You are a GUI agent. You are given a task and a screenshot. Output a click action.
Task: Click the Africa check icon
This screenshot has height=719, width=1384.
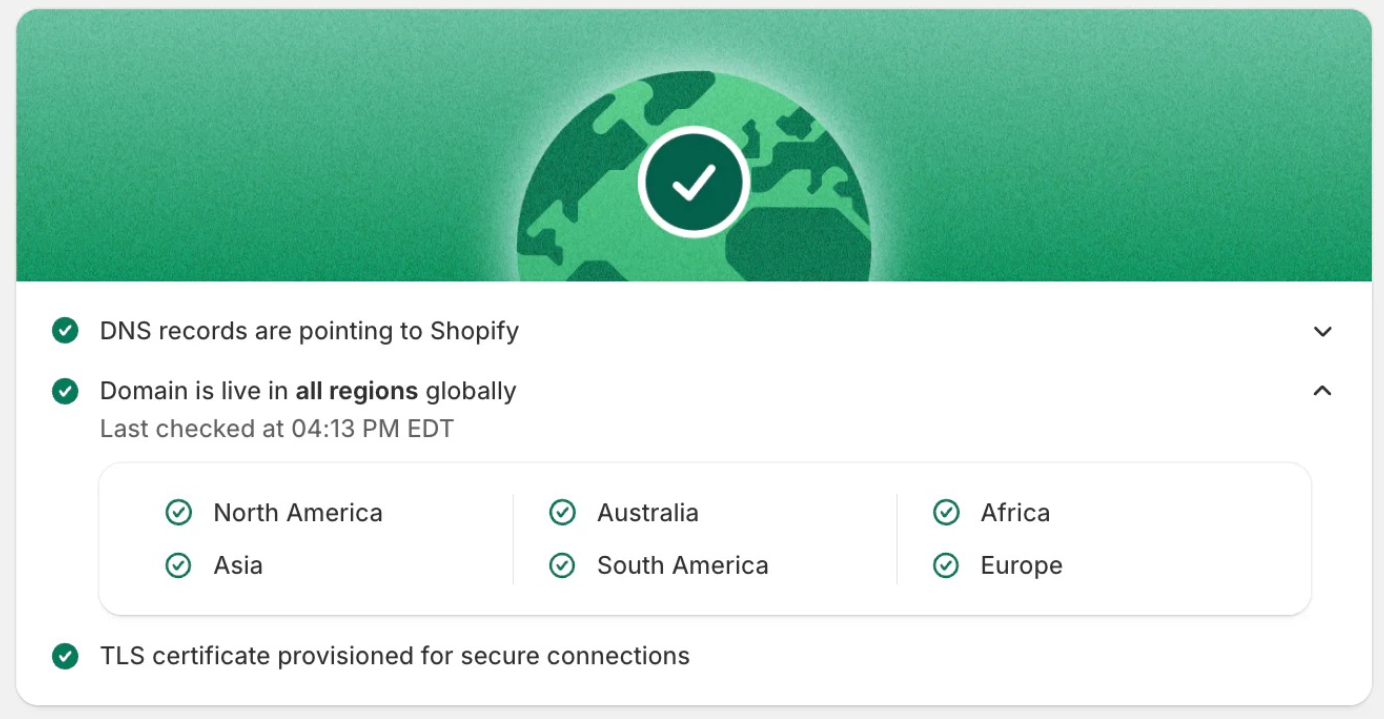coord(946,513)
